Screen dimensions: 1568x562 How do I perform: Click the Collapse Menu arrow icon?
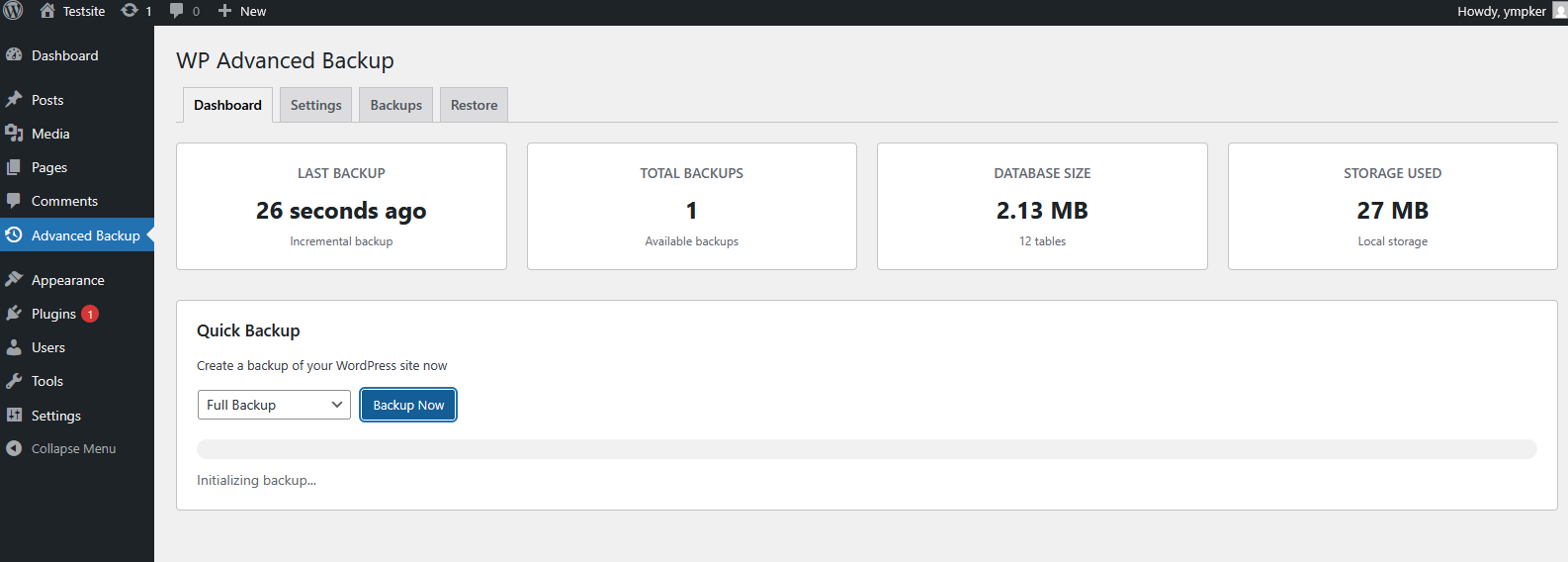[x=14, y=448]
